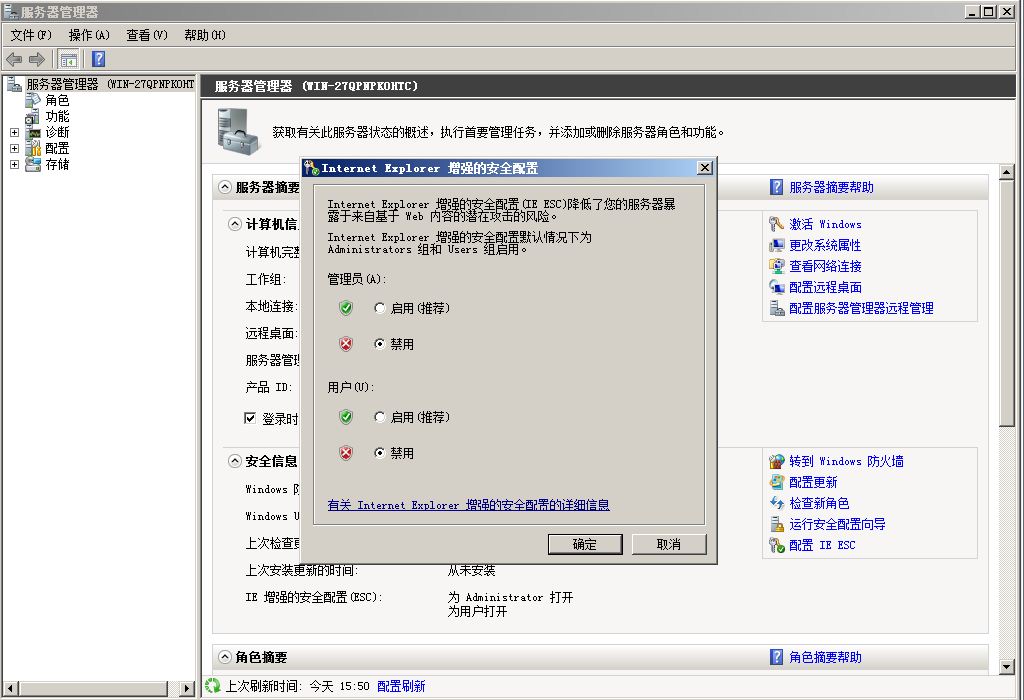The width and height of the screenshot is (1024, 700).
Task: Click the 配置服务器管理器远程管理 icon
Action: 776,308
